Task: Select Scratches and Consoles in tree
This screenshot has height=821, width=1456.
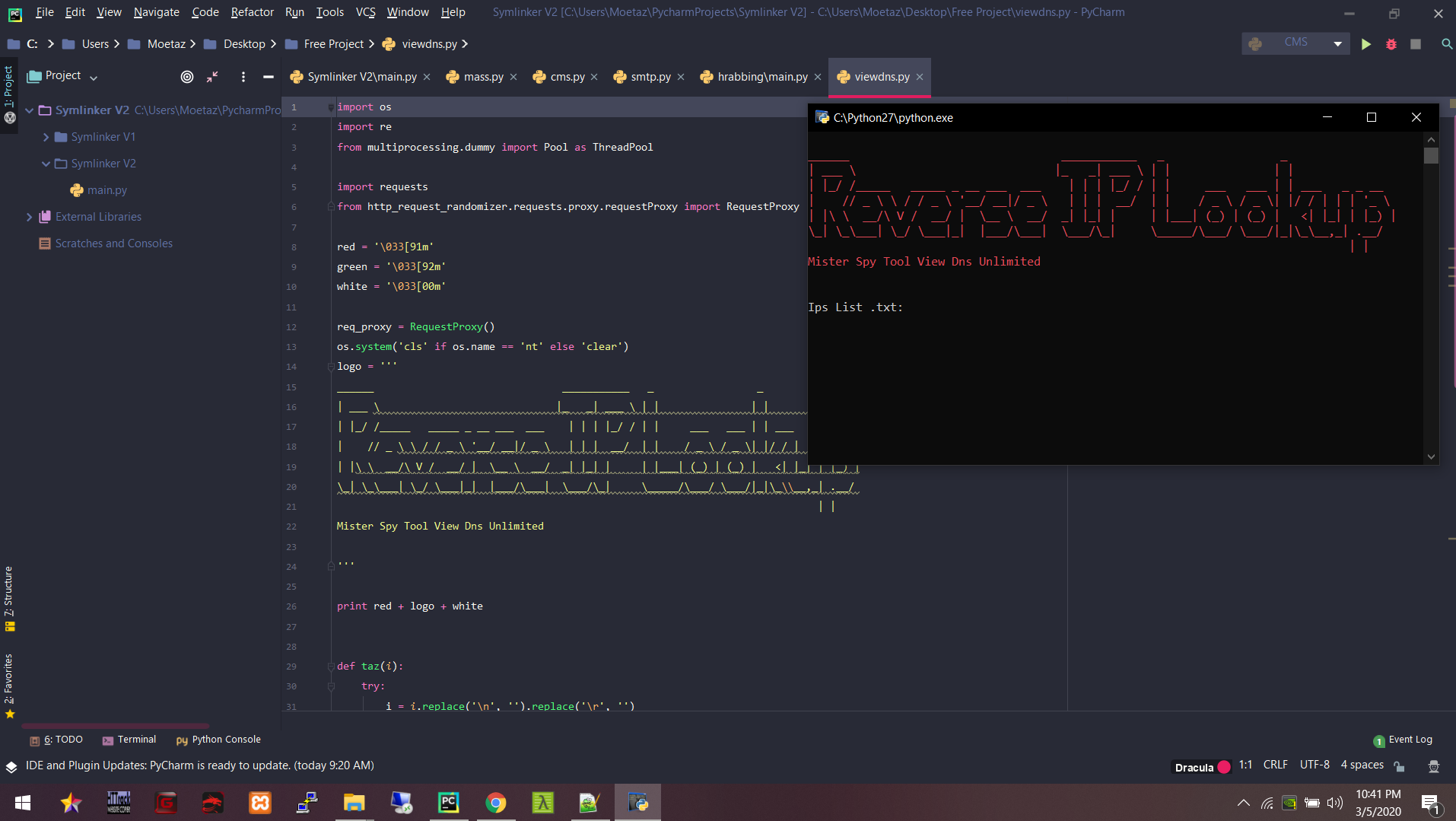Action: point(113,243)
